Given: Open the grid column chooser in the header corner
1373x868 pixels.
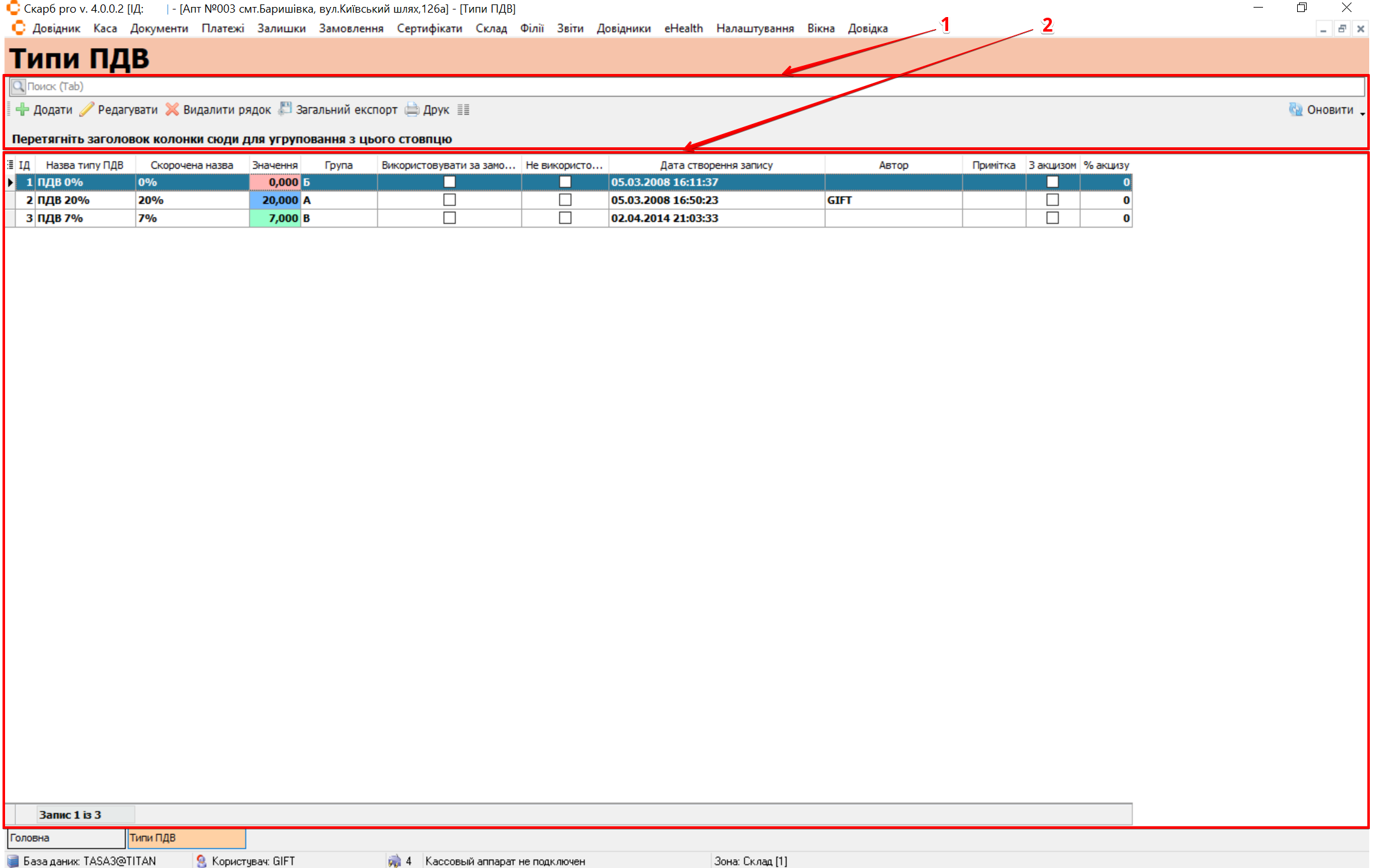Looking at the screenshot, I should point(10,164).
